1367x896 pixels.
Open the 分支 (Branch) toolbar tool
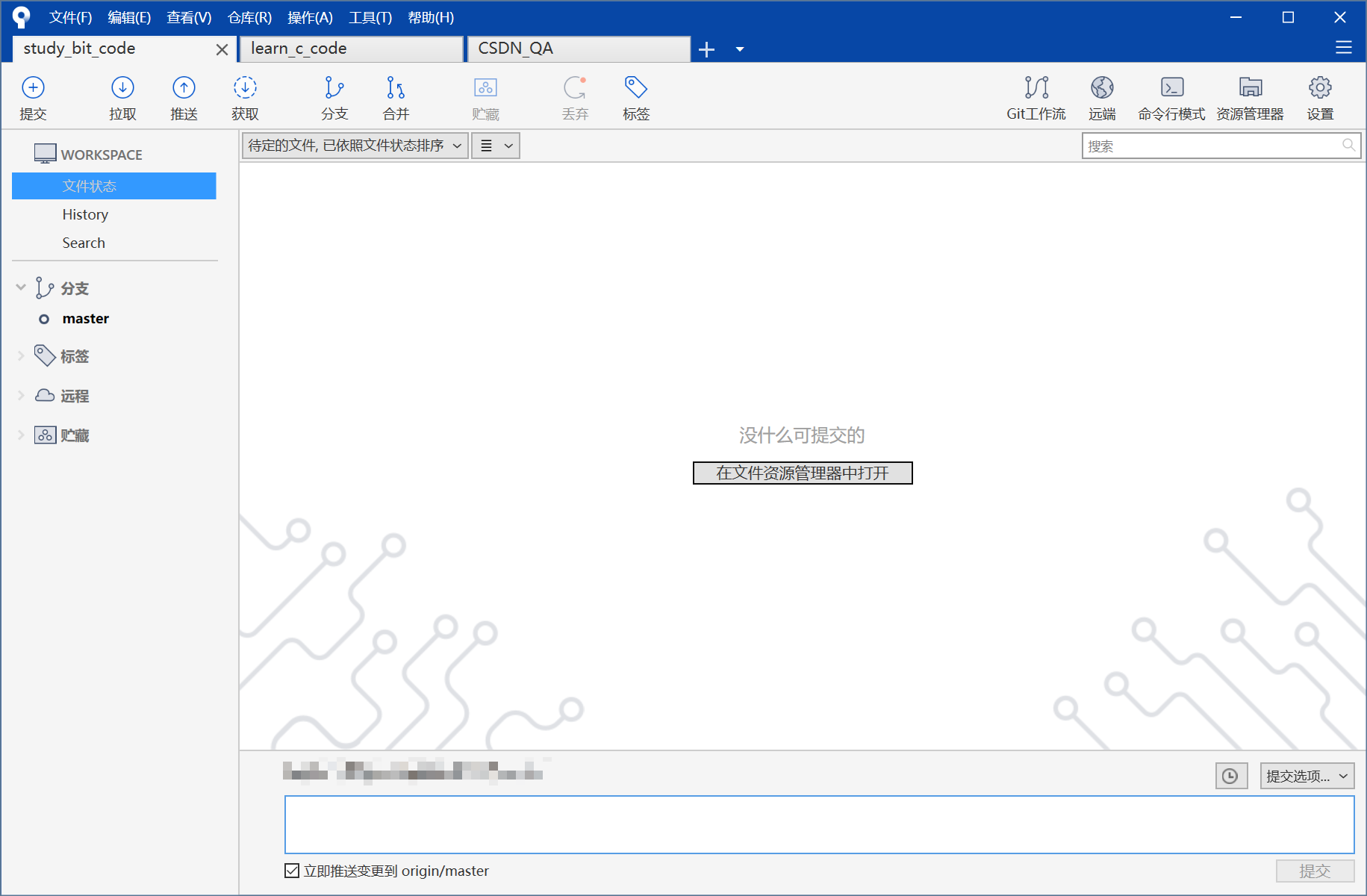click(x=334, y=98)
